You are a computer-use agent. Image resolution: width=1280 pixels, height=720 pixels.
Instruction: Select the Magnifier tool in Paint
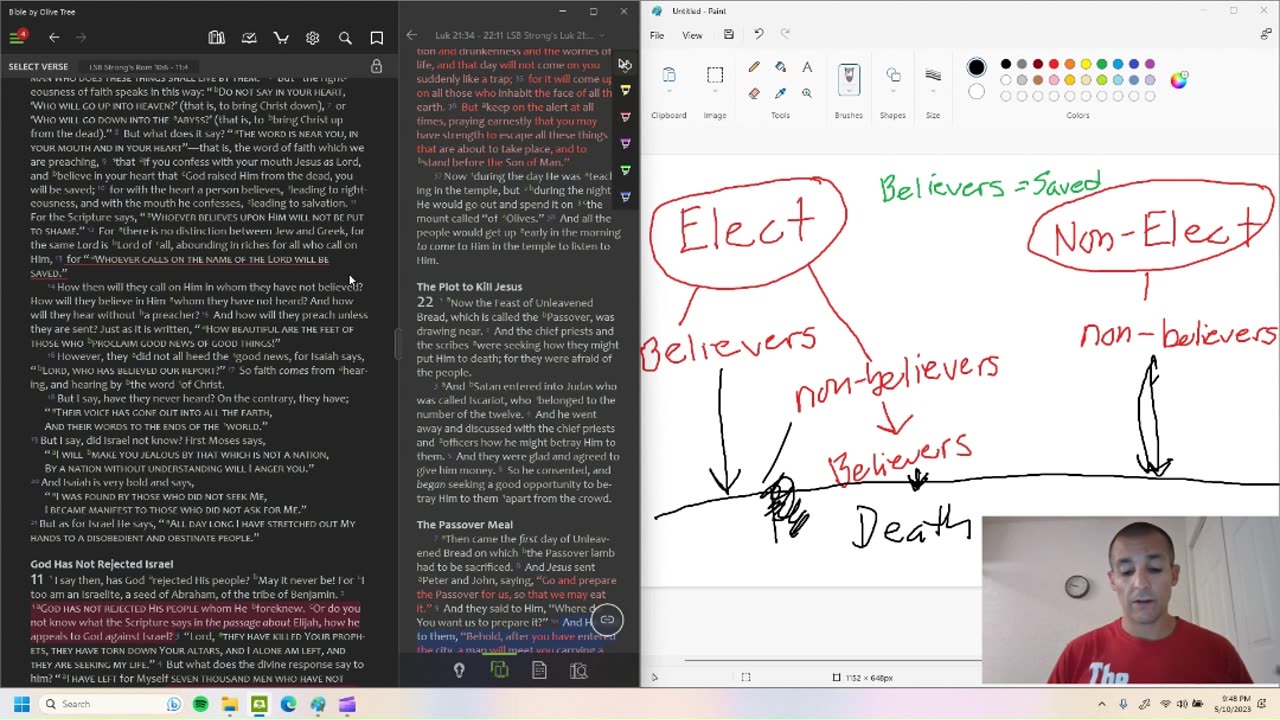807,93
